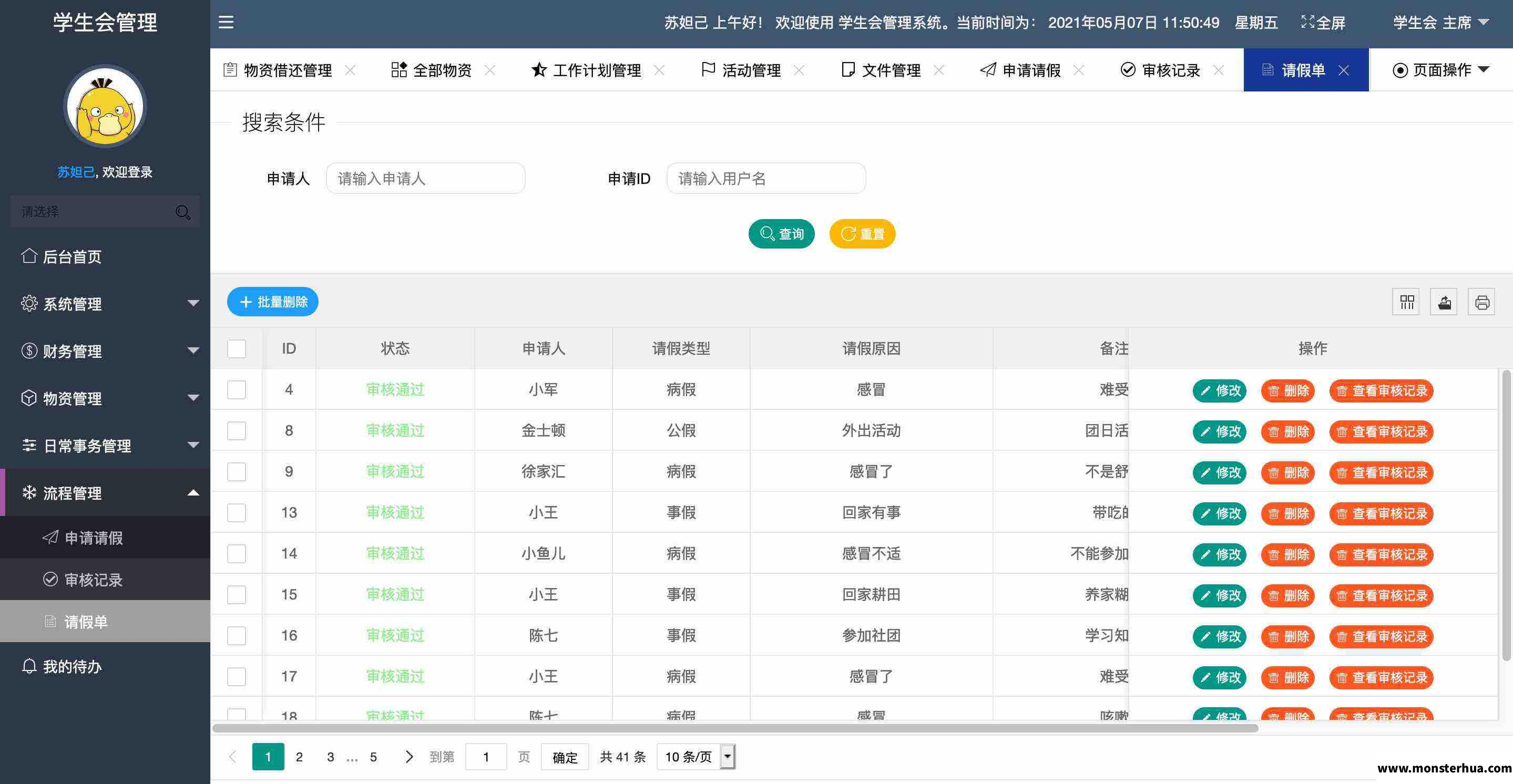Image resolution: width=1513 pixels, height=784 pixels.
Task: Switch to 活动管理 tab
Action: (x=741, y=70)
